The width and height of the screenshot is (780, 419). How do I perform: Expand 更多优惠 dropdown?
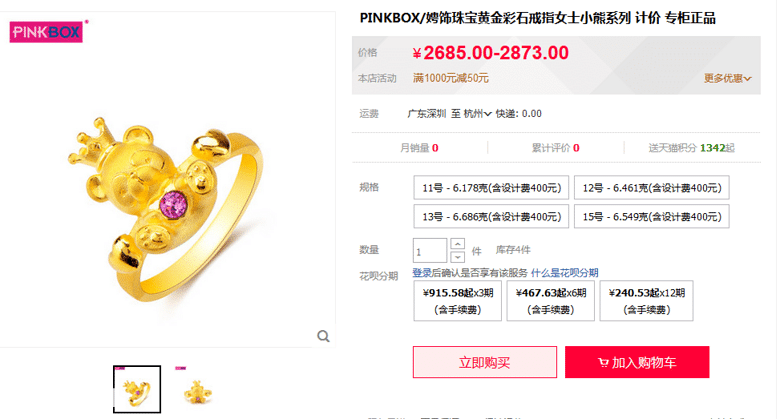(727, 78)
